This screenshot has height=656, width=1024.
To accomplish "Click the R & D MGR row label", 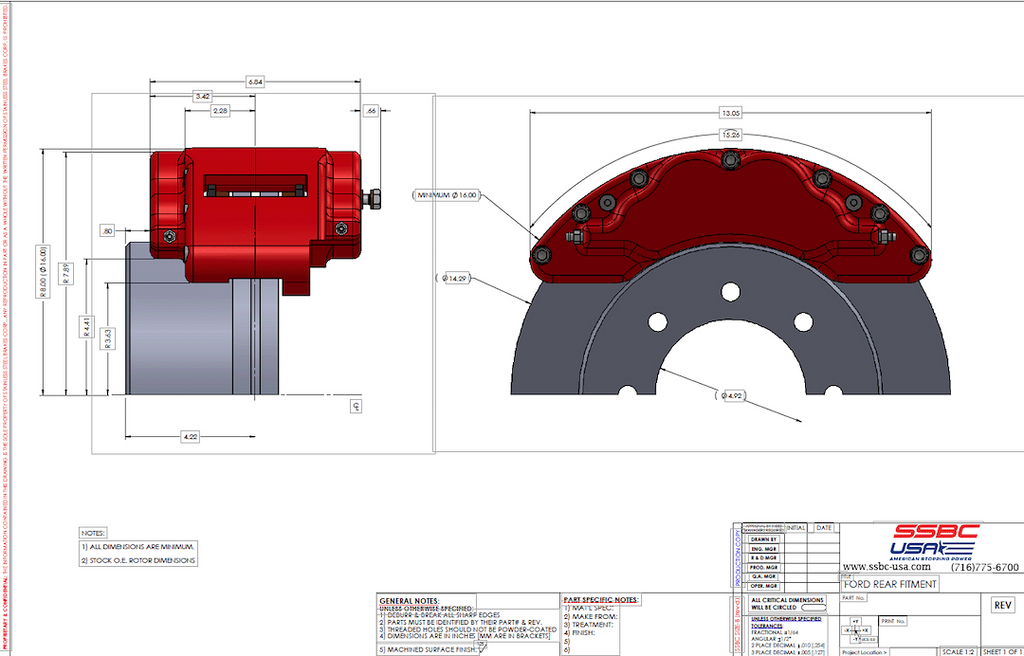I will click(763, 558).
